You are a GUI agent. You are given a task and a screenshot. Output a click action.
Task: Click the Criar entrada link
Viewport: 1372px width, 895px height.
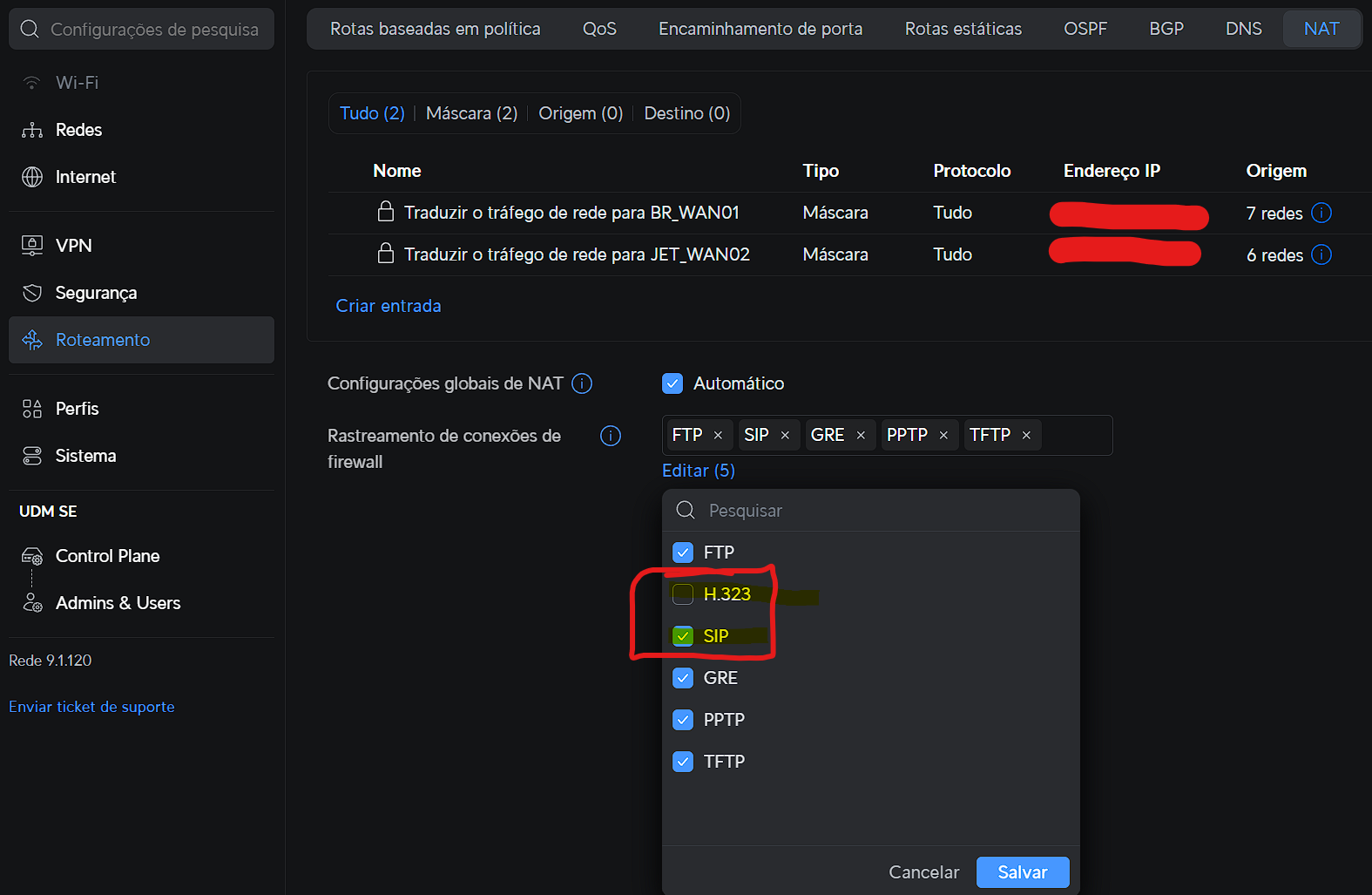point(389,306)
